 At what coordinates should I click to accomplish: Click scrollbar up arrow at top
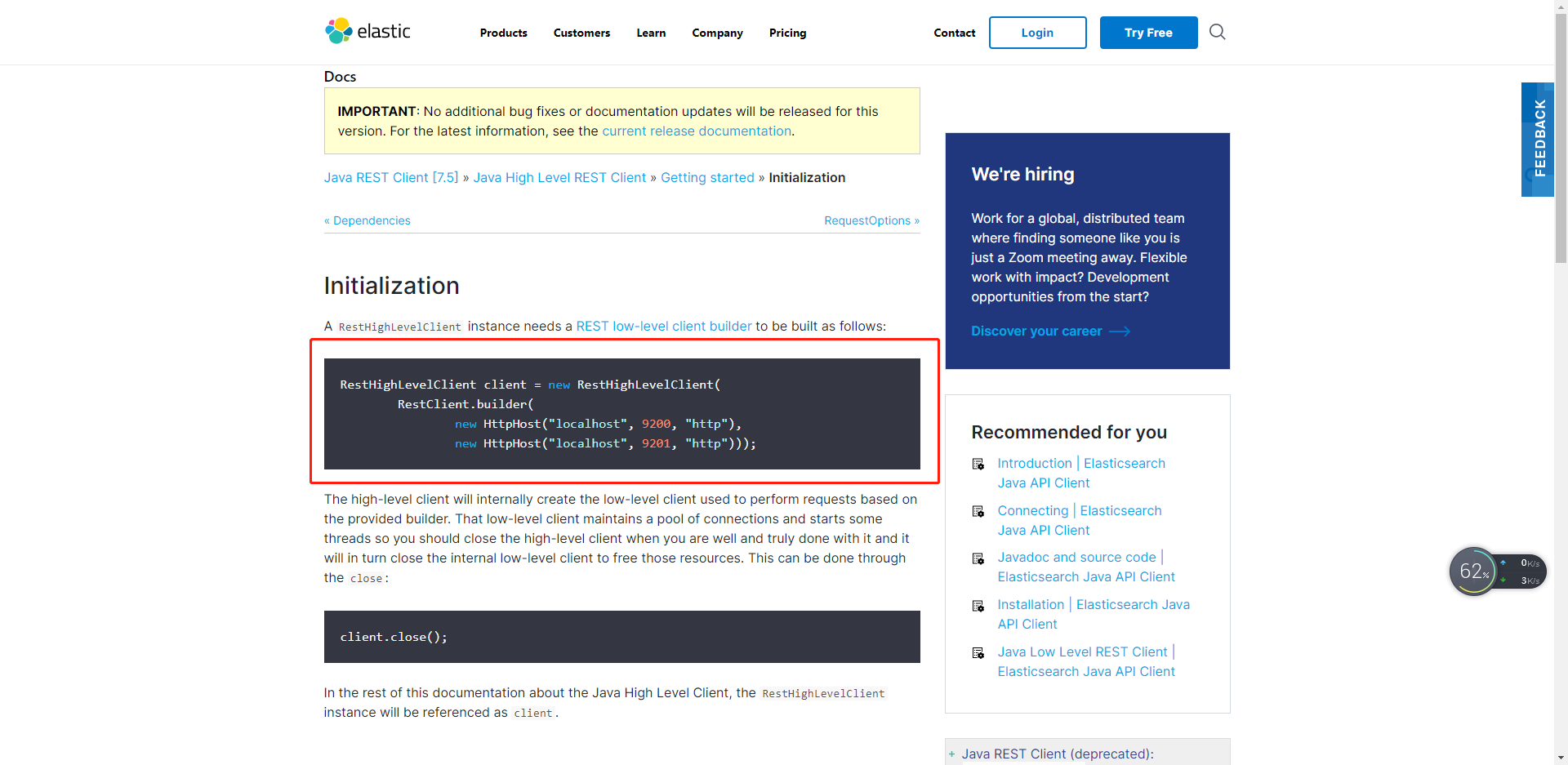pos(1561,7)
